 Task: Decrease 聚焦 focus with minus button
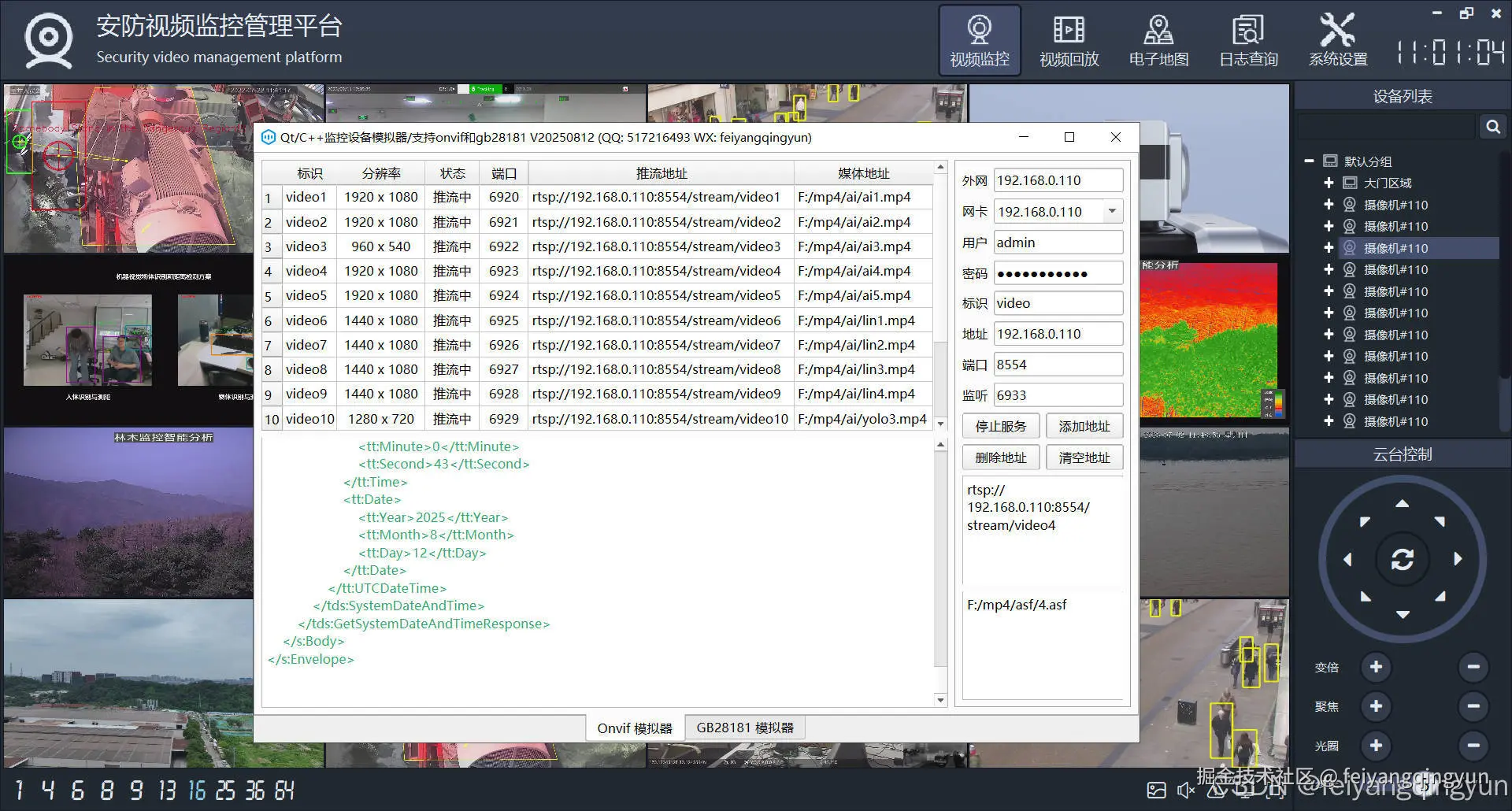point(1473,706)
